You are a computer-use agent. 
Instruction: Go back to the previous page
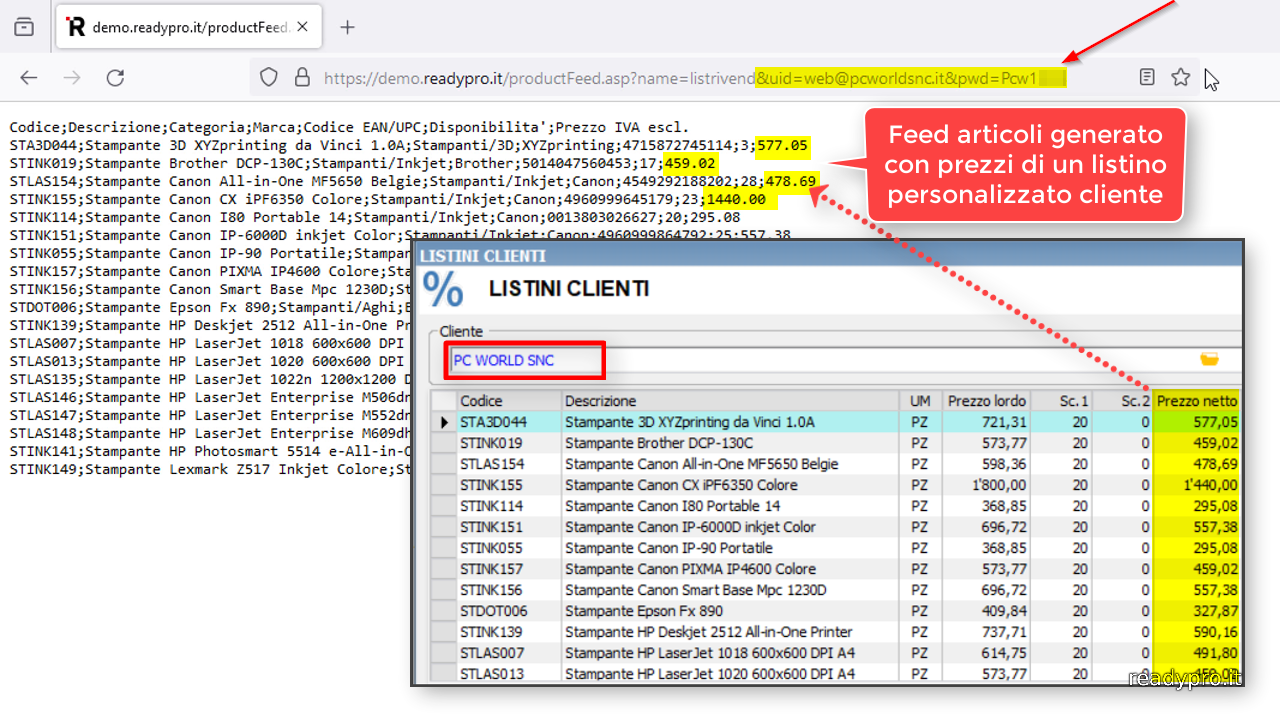tap(29, 78)
